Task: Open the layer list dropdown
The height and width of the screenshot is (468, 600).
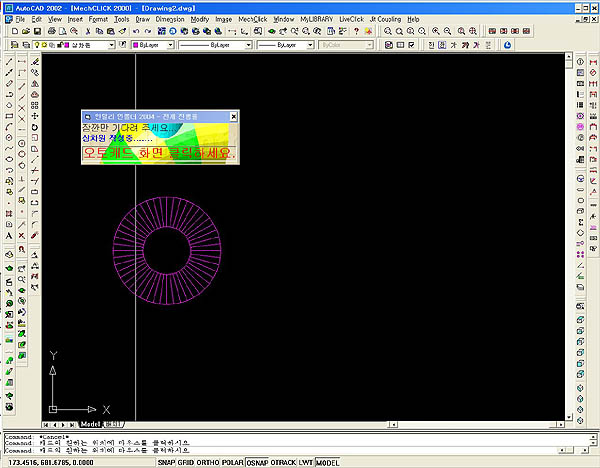Action: click(x=111, y=45)
